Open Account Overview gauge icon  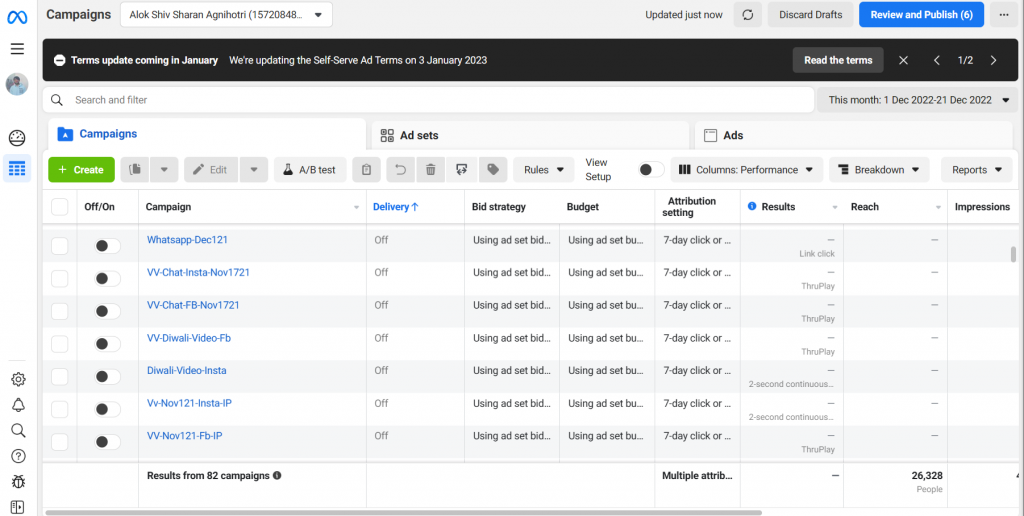17,138
